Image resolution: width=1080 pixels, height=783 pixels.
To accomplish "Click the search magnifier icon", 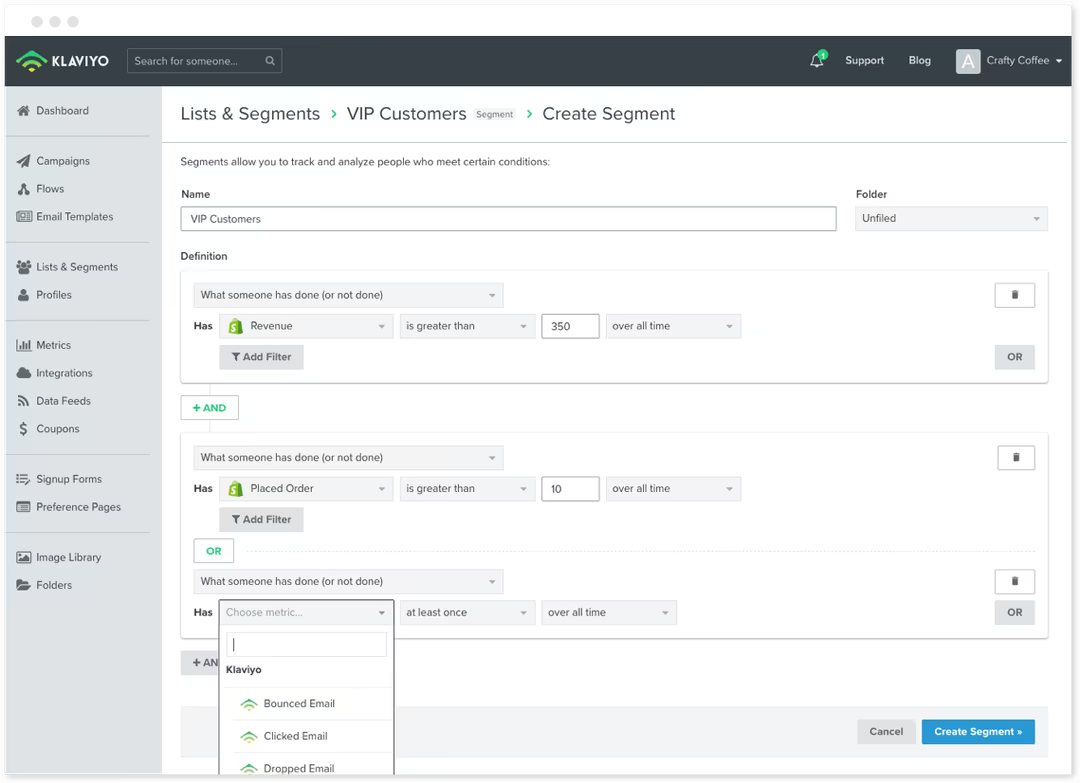I will [270, 61].
